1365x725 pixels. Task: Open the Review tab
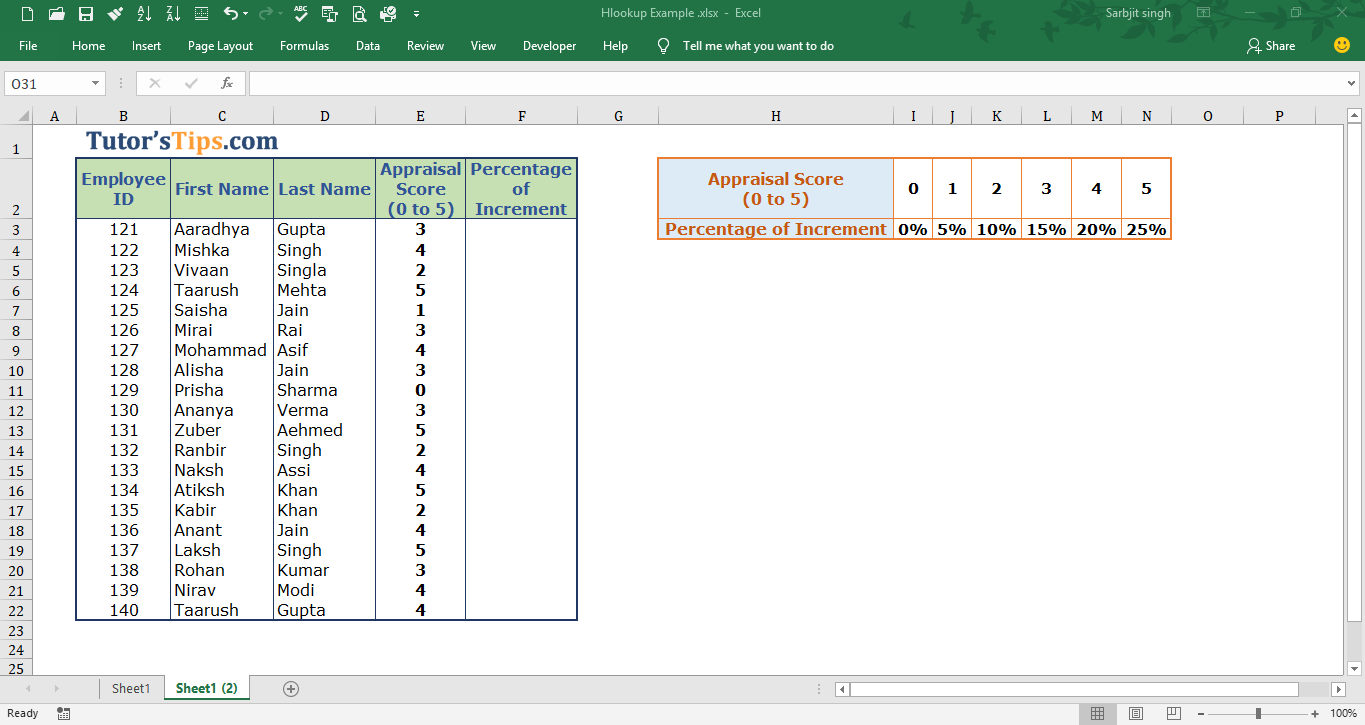coord(425,46)
